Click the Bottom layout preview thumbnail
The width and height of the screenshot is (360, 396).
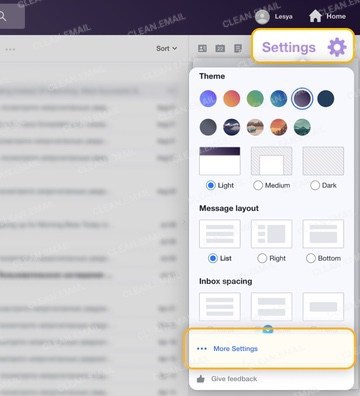pyautogui.click(x=323, y=234)
